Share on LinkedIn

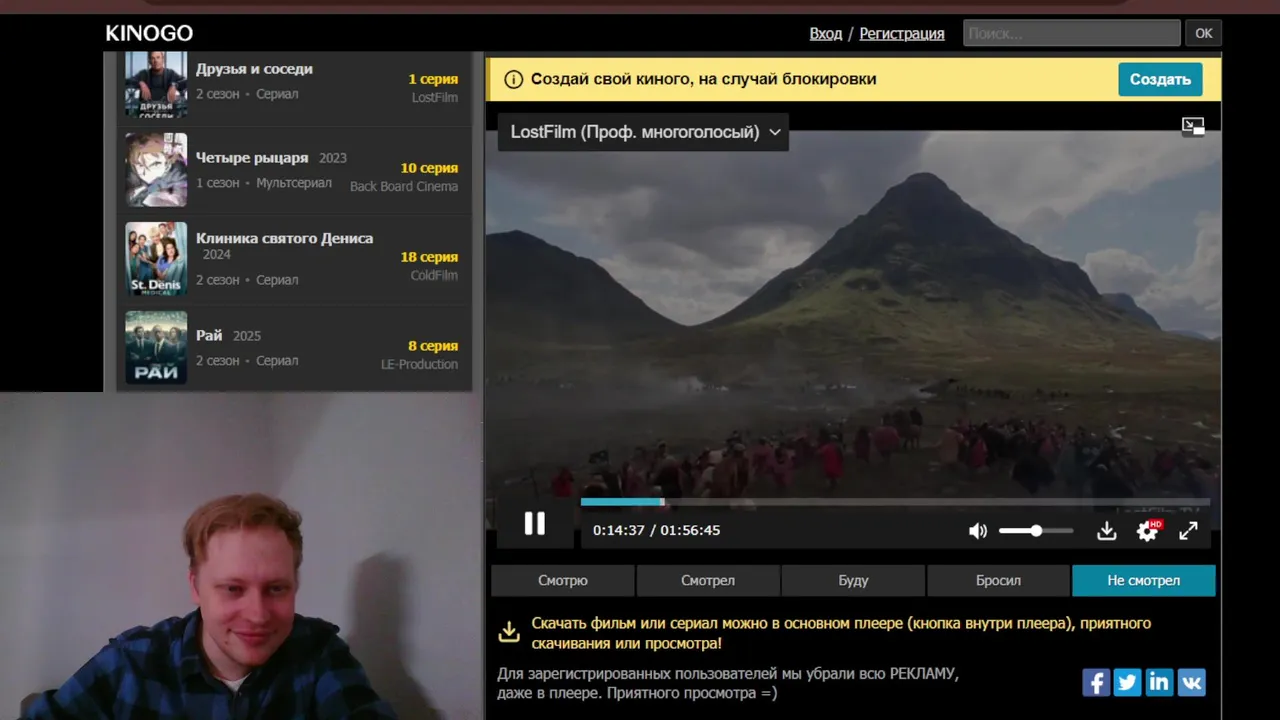[1159, 682]
